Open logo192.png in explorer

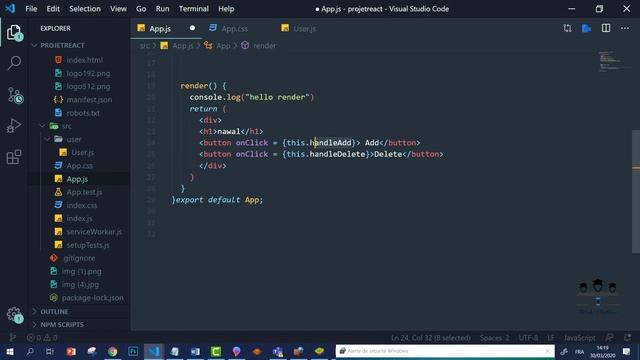click(x=88, y=73)
